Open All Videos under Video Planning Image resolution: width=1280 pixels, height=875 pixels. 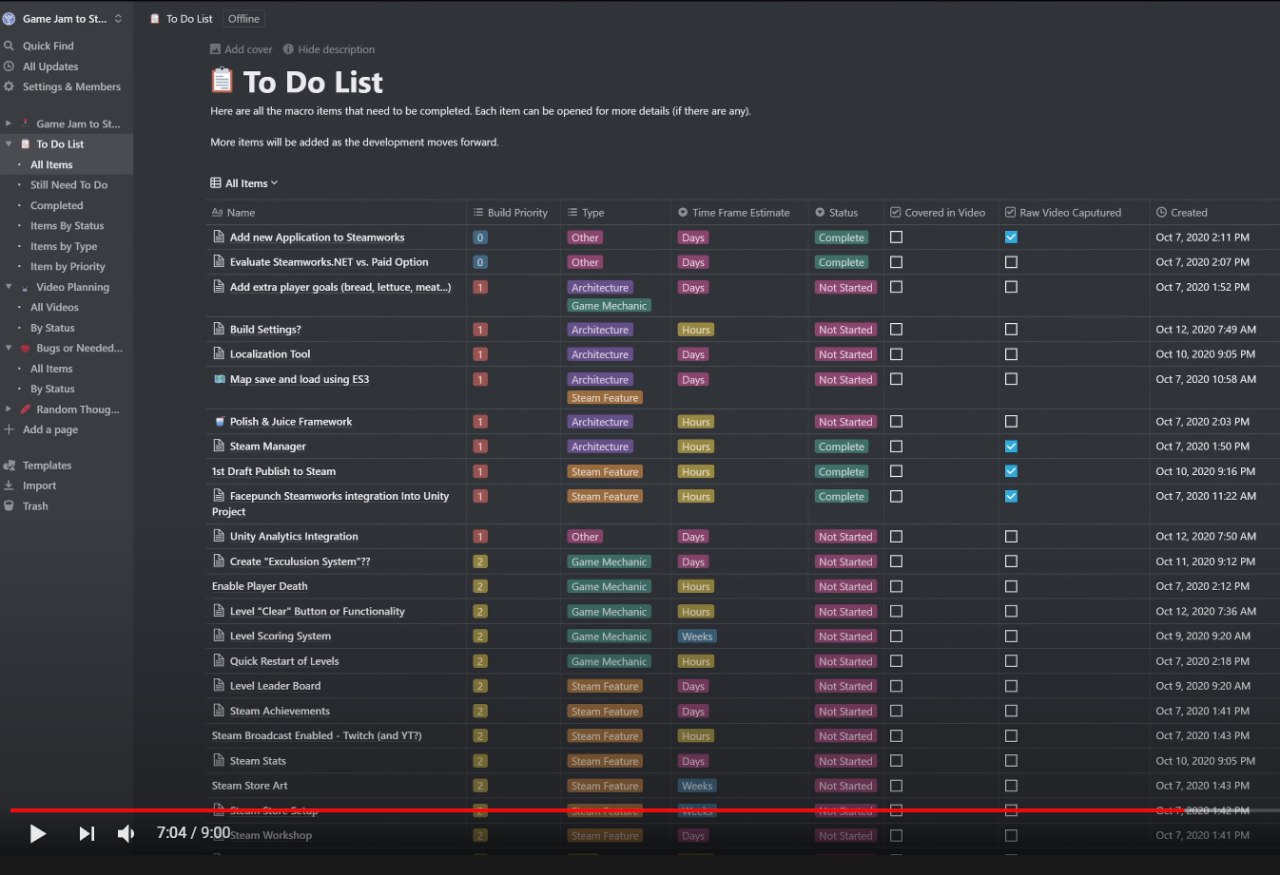coord(54,307)
